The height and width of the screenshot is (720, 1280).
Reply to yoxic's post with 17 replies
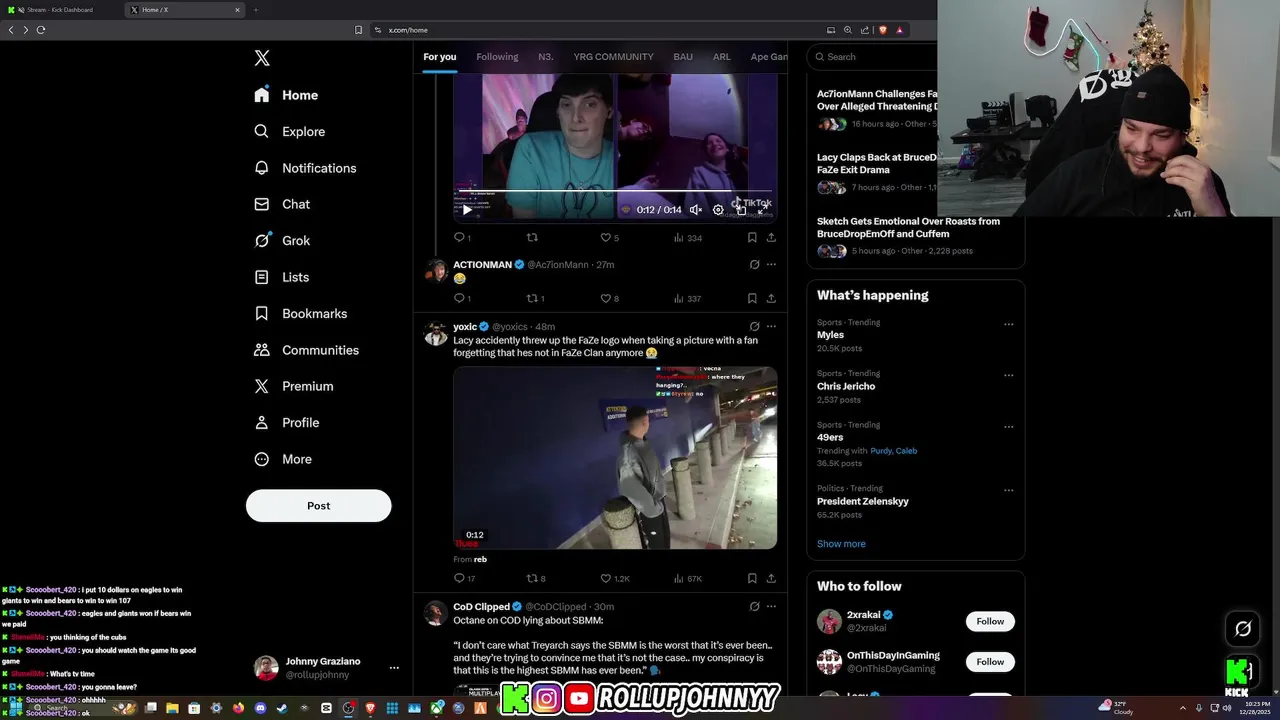[x=464, y=578]
